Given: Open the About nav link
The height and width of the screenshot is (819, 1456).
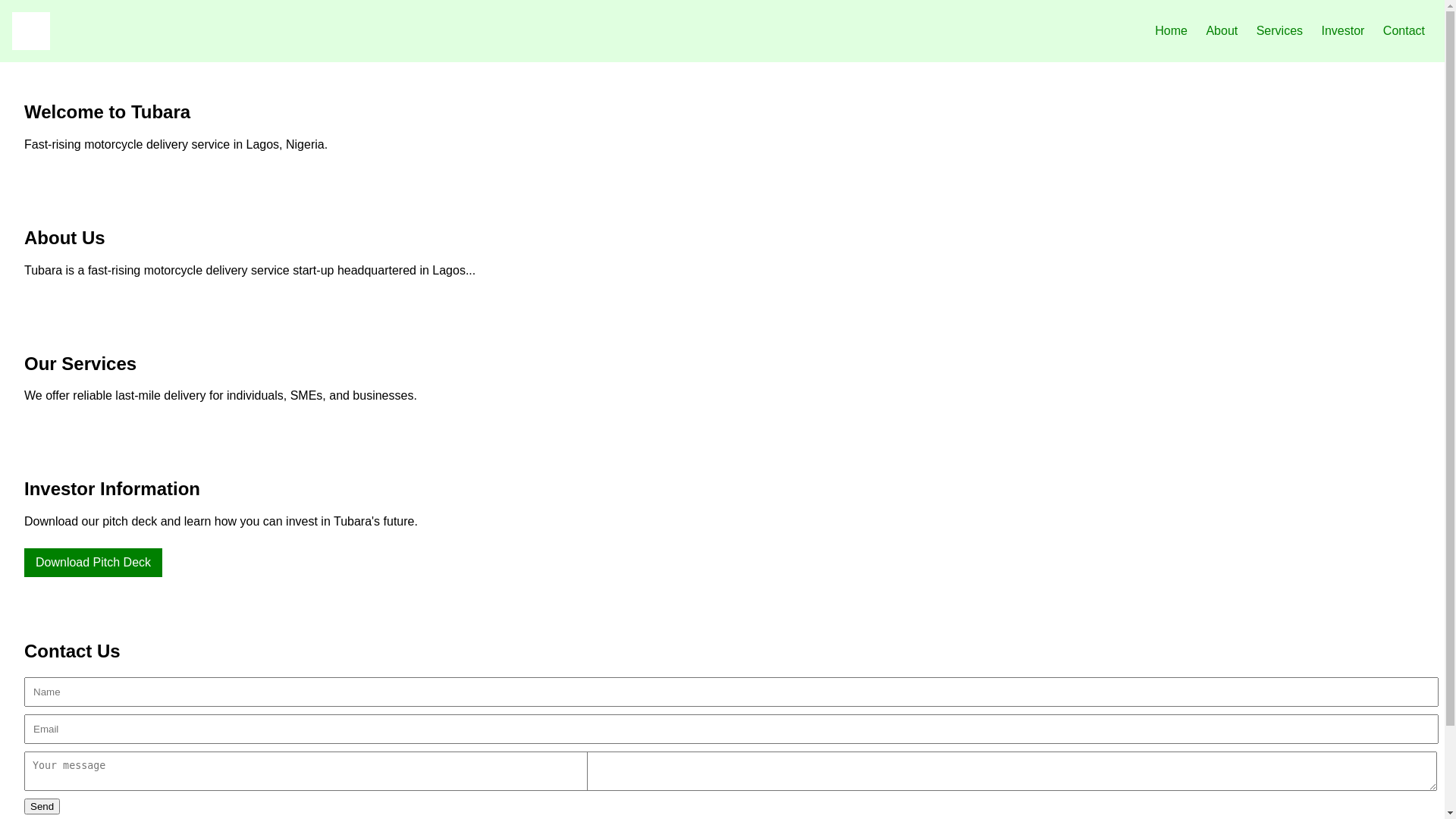Looking at the screenshot, I should (1222, 31).
